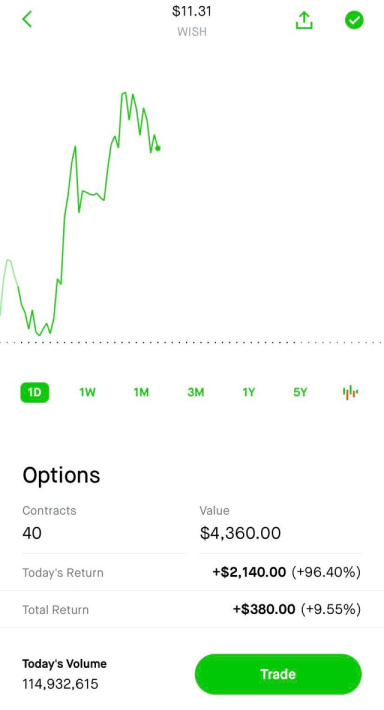This screenshot has height=710, width=384.
Task: Tap the WISH ticker label
Action: (192, 32)
